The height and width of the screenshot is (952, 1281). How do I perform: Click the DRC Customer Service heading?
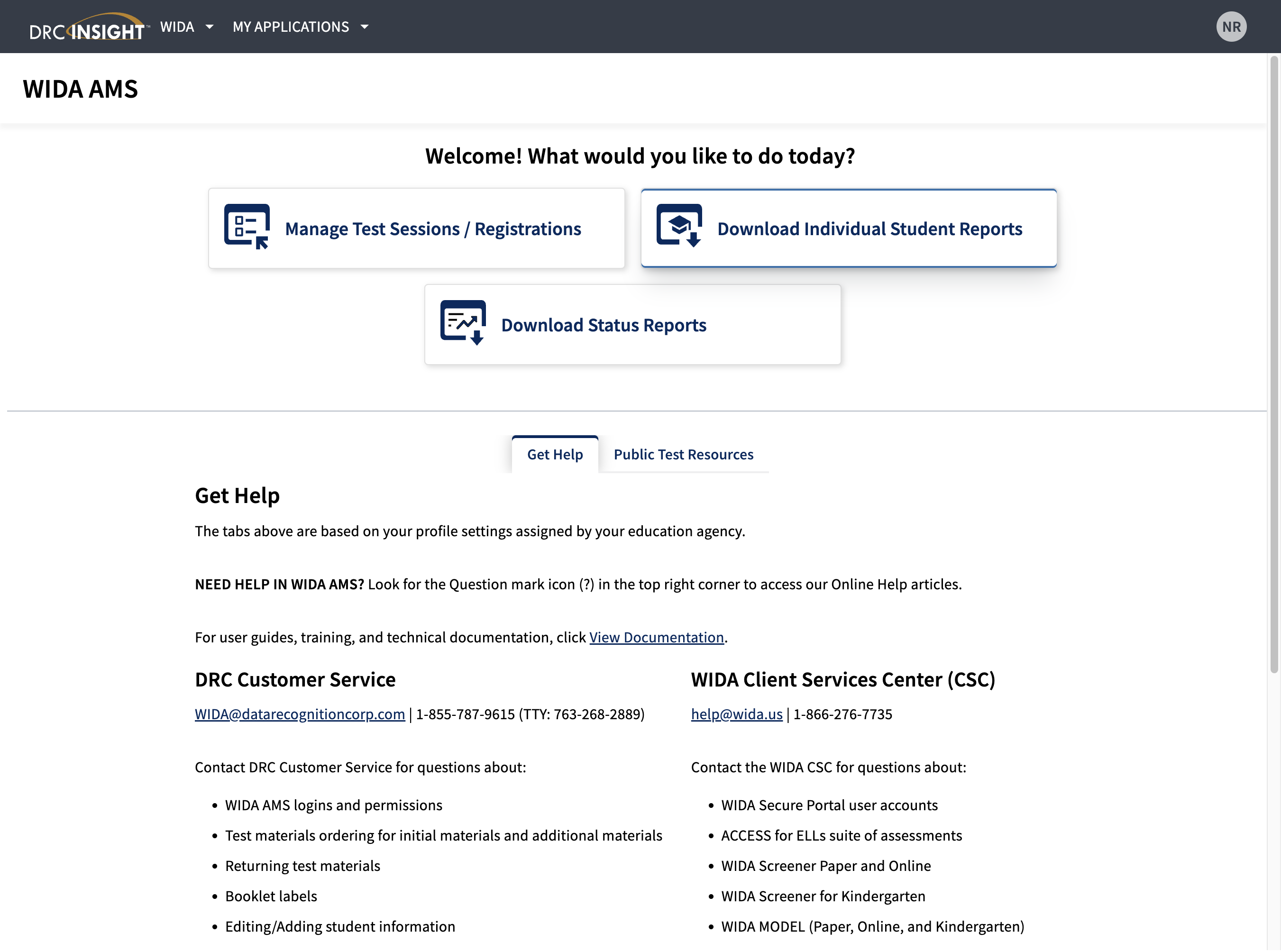coord(295,679)
